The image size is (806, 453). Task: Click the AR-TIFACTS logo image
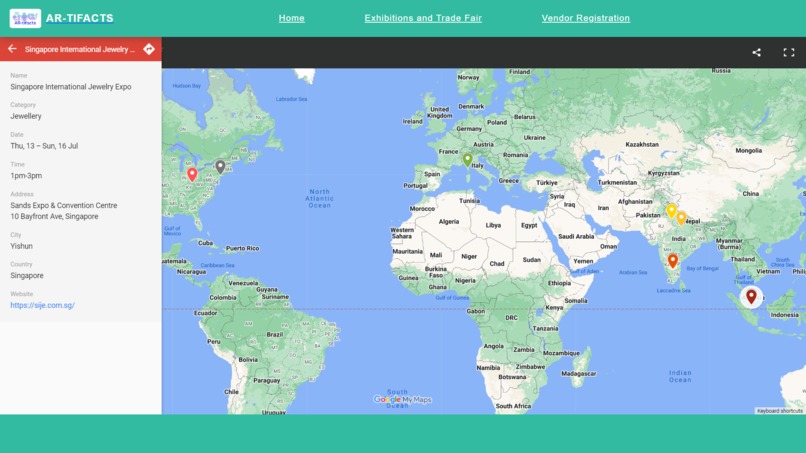25,19
